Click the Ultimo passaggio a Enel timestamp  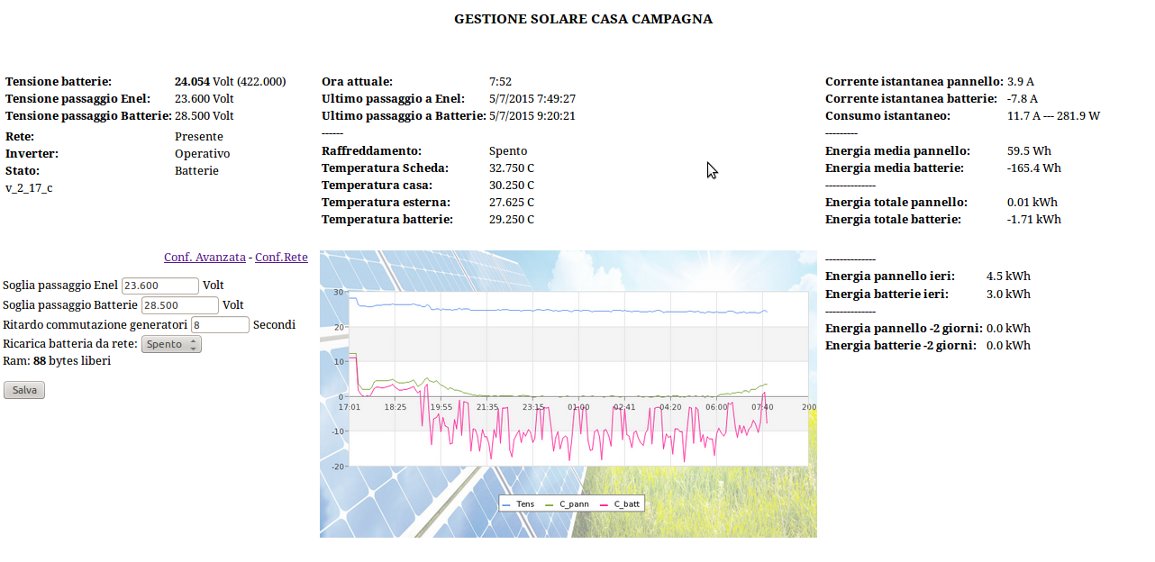(533, 99)
